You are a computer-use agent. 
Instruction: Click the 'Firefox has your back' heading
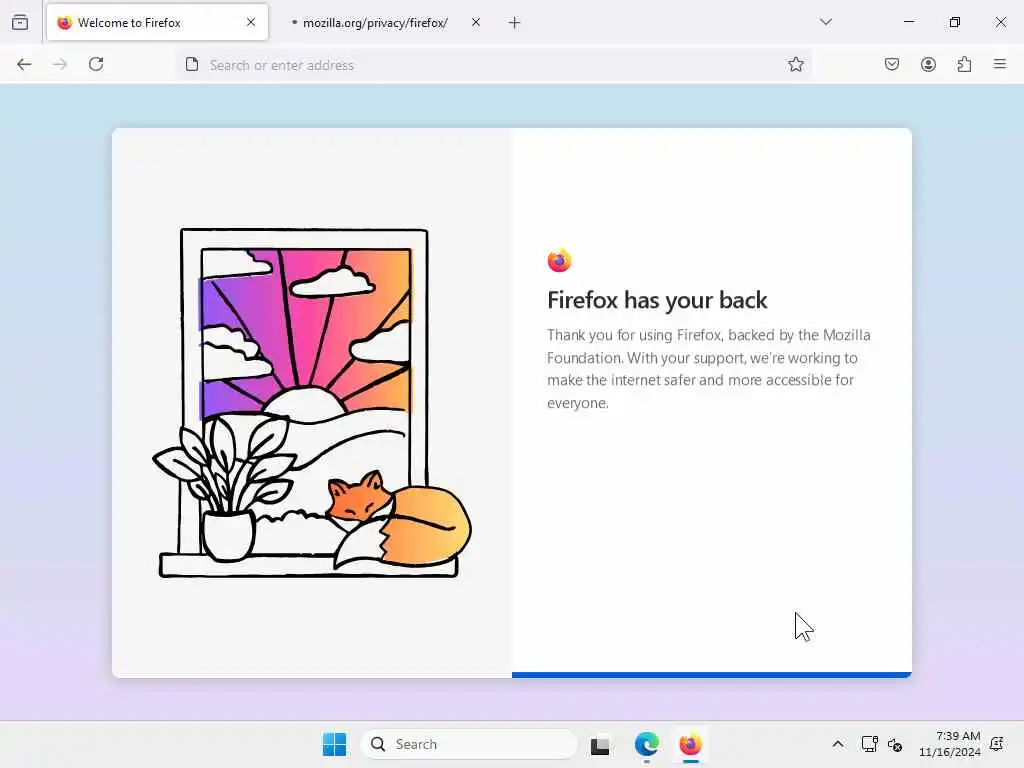pyautogui.click(x=657, y=300)
